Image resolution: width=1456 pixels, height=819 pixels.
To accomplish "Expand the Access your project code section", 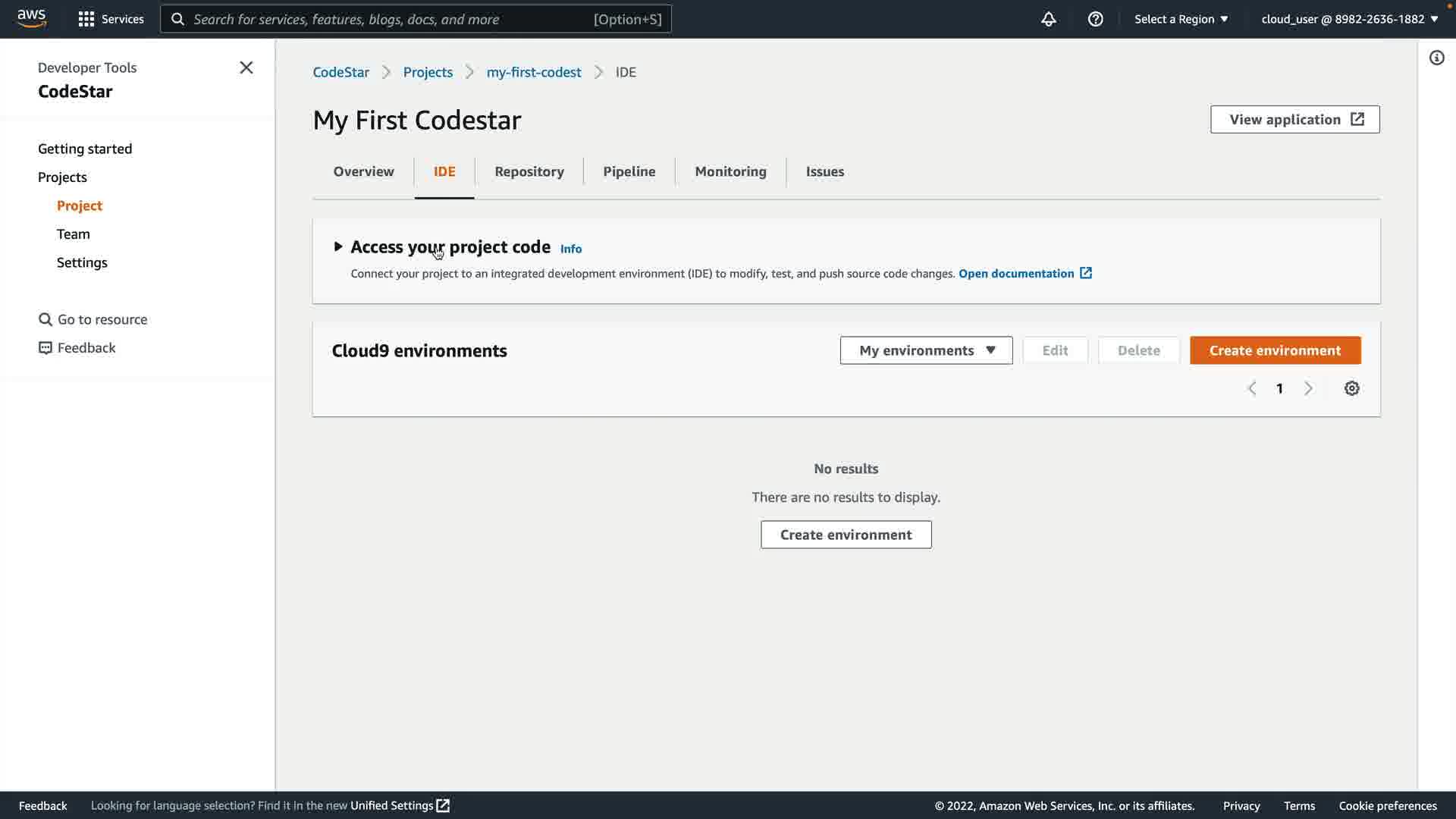I will 338,246.
